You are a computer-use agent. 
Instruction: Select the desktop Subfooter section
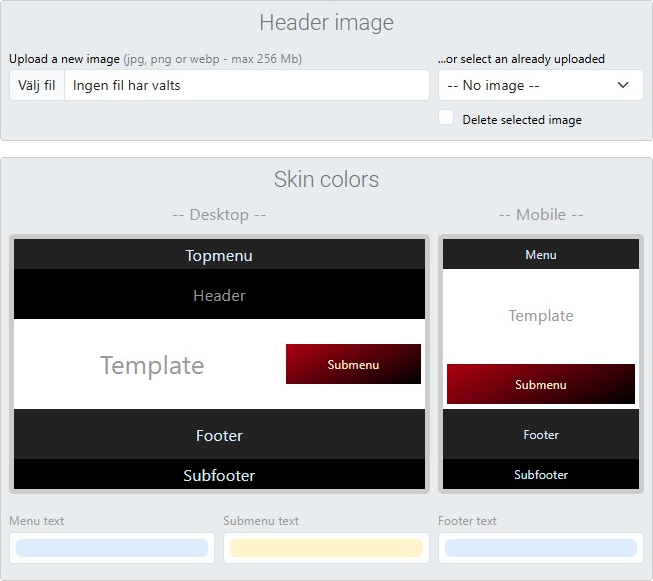coord(219,475)
